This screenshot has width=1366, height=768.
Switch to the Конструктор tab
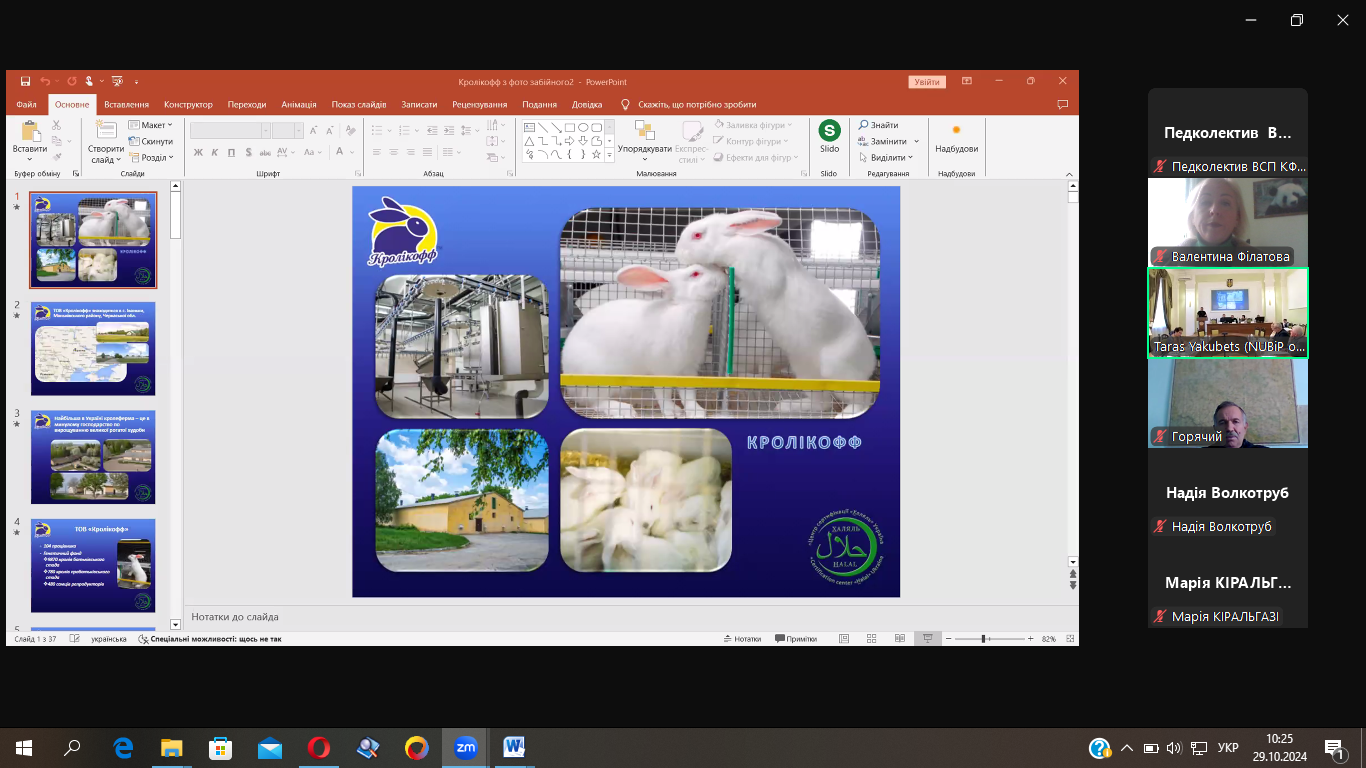(x=188, y=104)
